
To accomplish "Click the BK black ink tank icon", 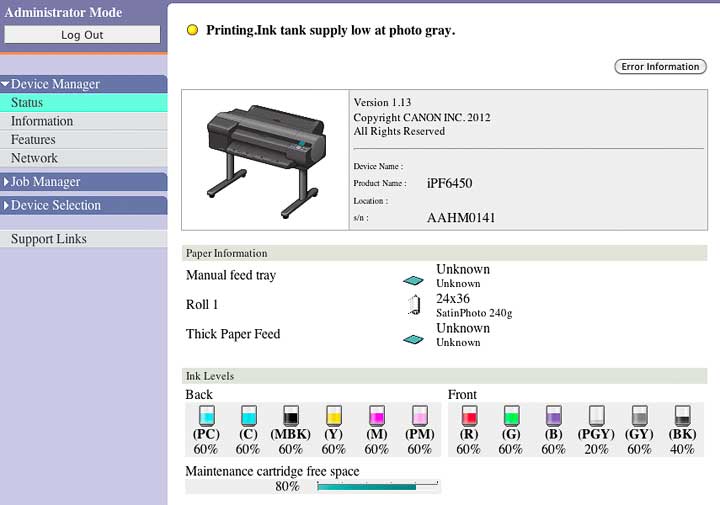I will pyautogui.click(x=682, y=415).
